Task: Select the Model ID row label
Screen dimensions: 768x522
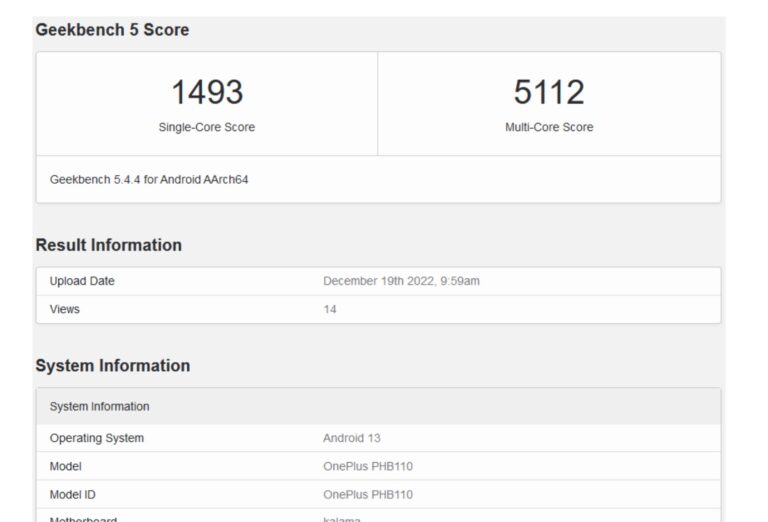Action: (73, 494)
